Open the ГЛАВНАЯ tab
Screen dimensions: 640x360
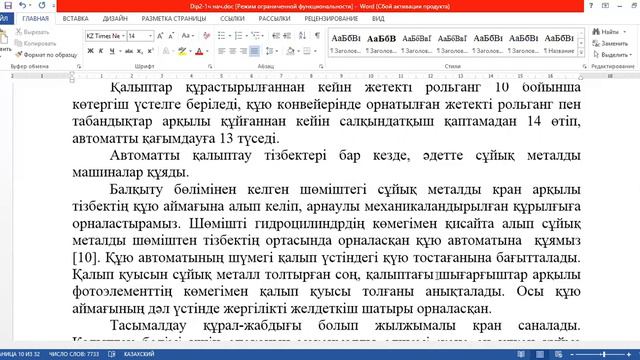(x=36, y=19)
